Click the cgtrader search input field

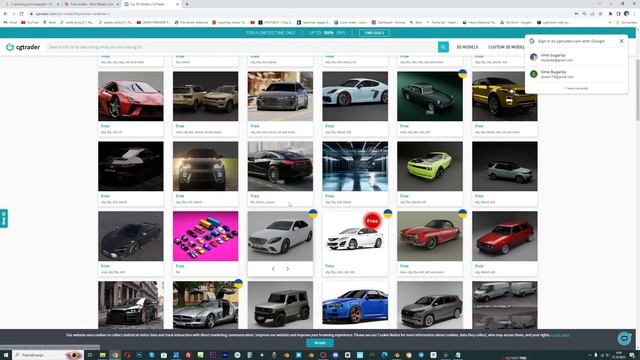click(x=242, y=47)
